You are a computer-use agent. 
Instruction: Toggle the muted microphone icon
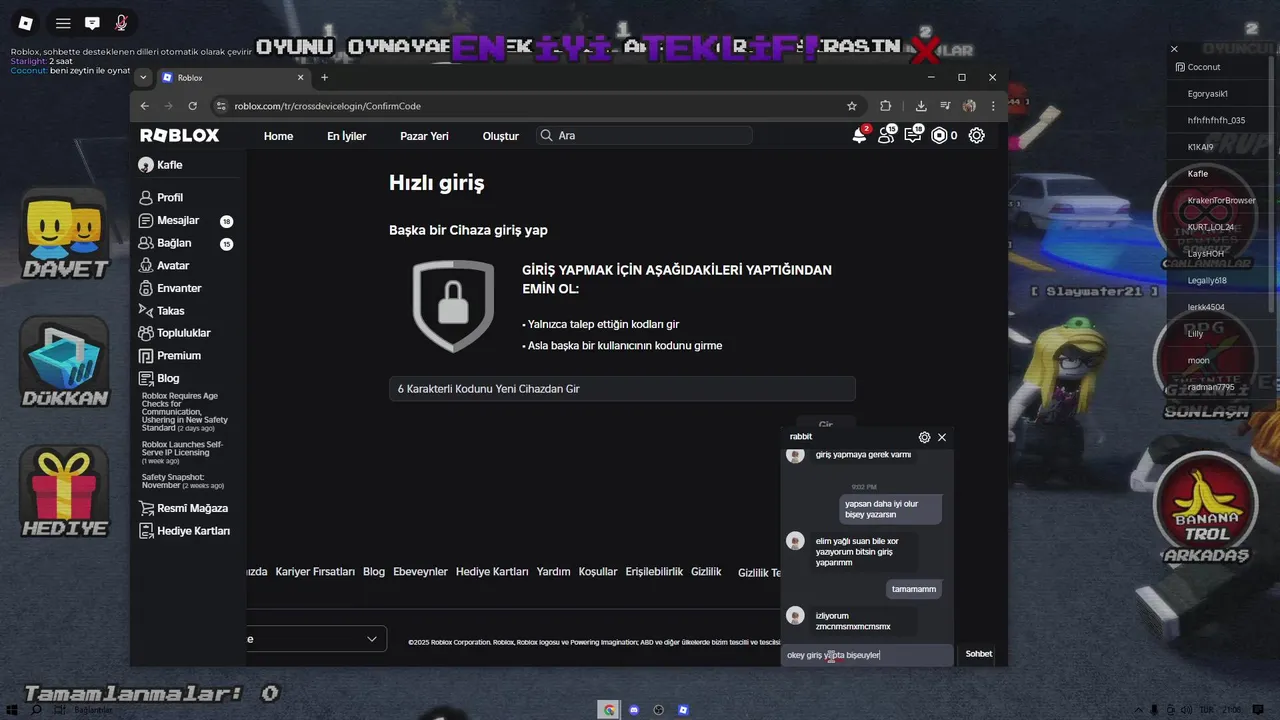(x=121, y=23)
